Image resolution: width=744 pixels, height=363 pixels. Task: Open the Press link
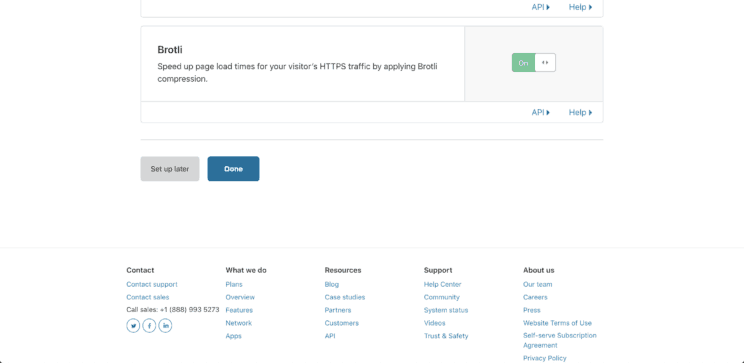click(x=532, y=310)
